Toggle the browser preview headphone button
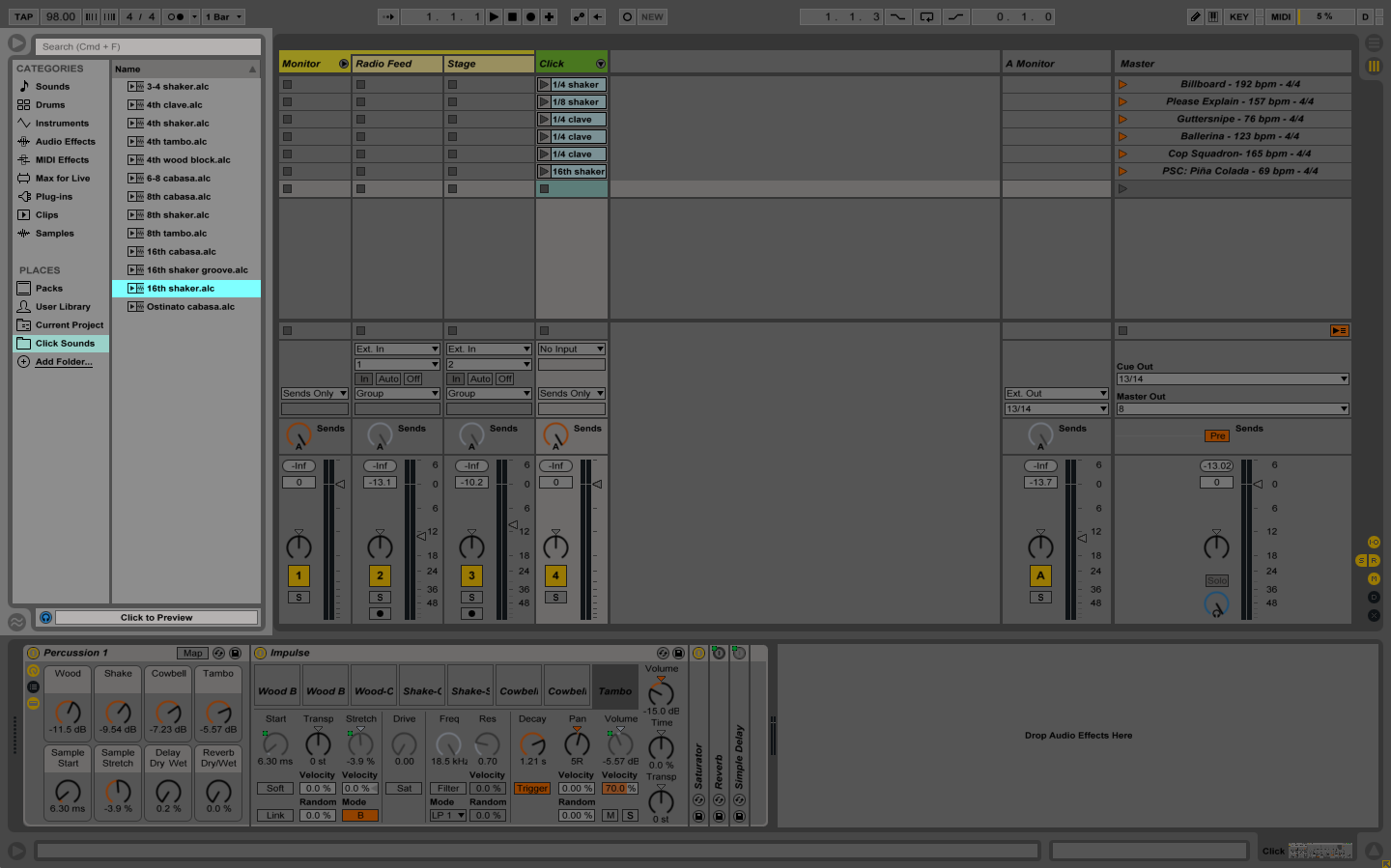Image resolution: width=1391 pixels, height=868 pixels. tap(45, 617)
